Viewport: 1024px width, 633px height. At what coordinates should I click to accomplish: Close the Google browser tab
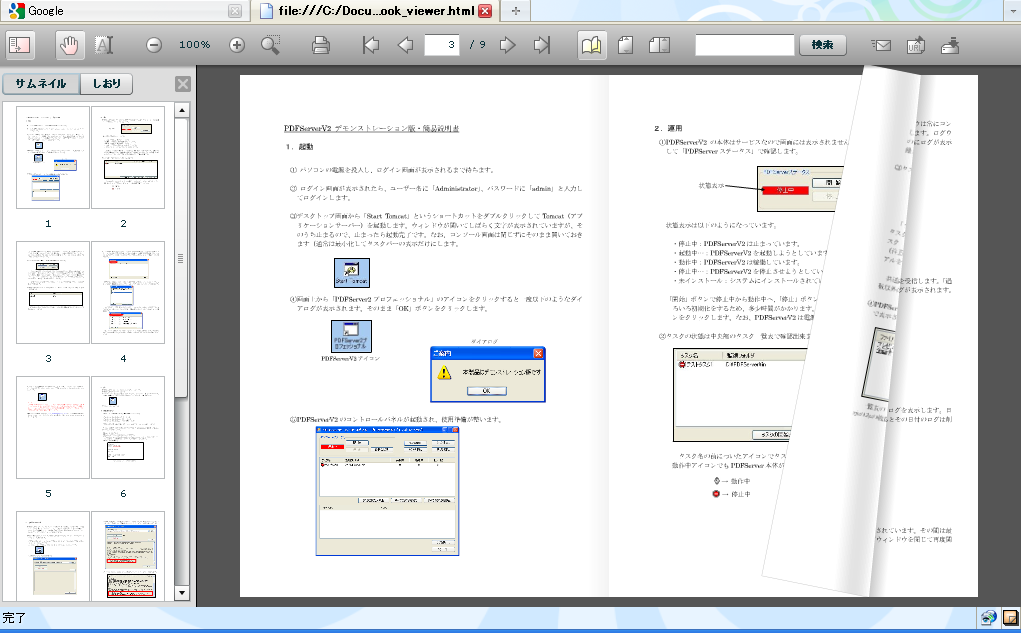(x=235, y=11)
